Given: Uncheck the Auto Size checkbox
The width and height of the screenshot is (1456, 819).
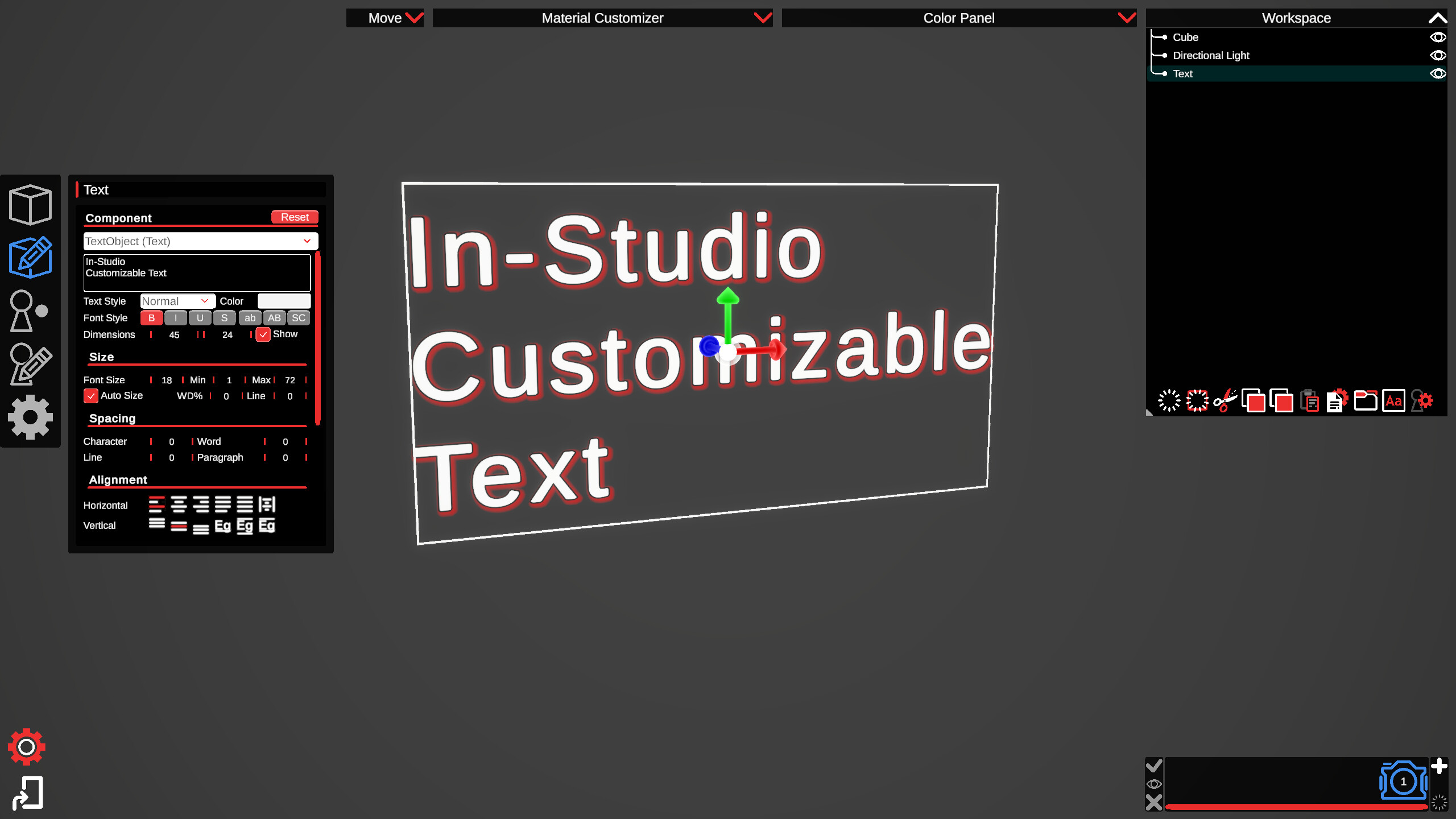Looking at the screenshot, I should click(x=91, y=395).
